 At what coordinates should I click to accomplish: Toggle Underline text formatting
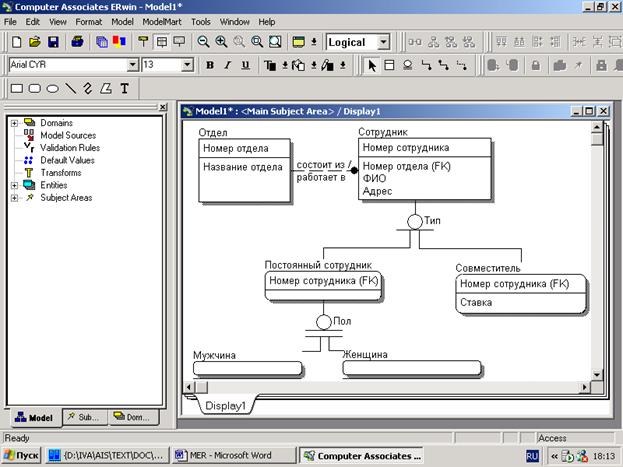coord(245,65)
